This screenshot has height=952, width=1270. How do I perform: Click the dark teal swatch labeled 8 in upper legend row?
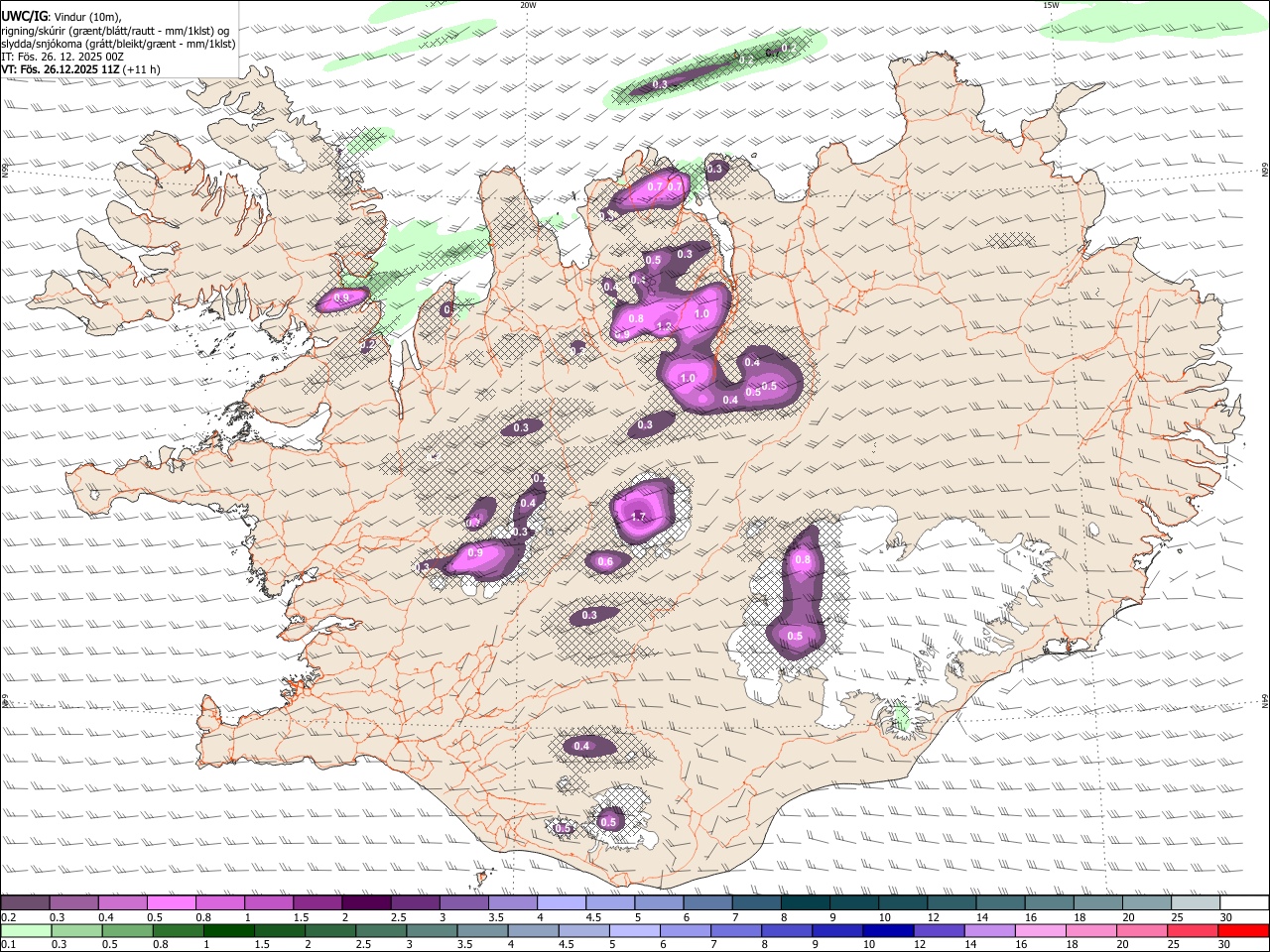[x=805, y=903]
